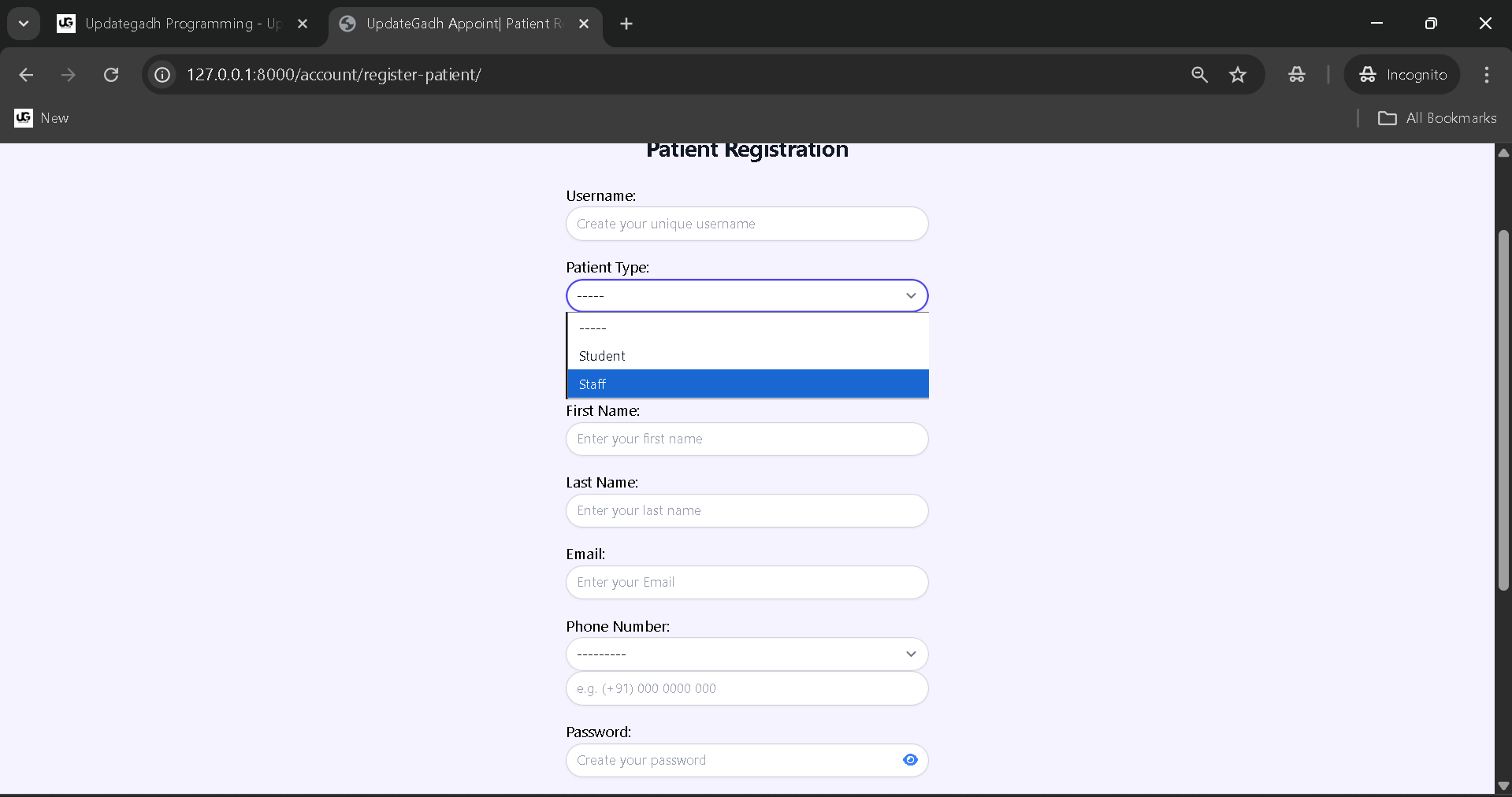Screen dimensions: 1512x797
Task: Click the Username input field
Action: point(746,224)
